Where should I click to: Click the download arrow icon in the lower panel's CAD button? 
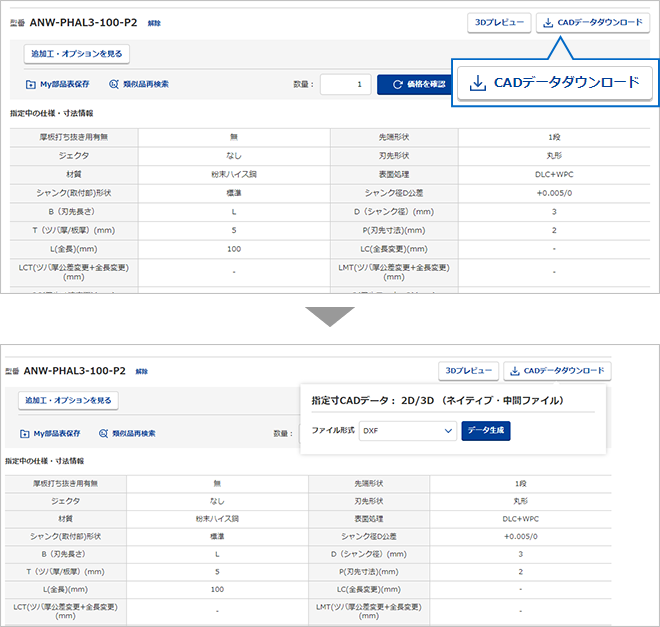coord(515,371)
